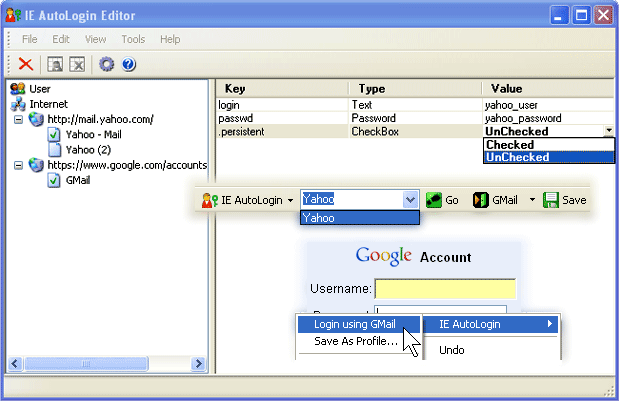Click the Internet network icon in tree
The height and width of the screenshot is (401, 619).
18,104
